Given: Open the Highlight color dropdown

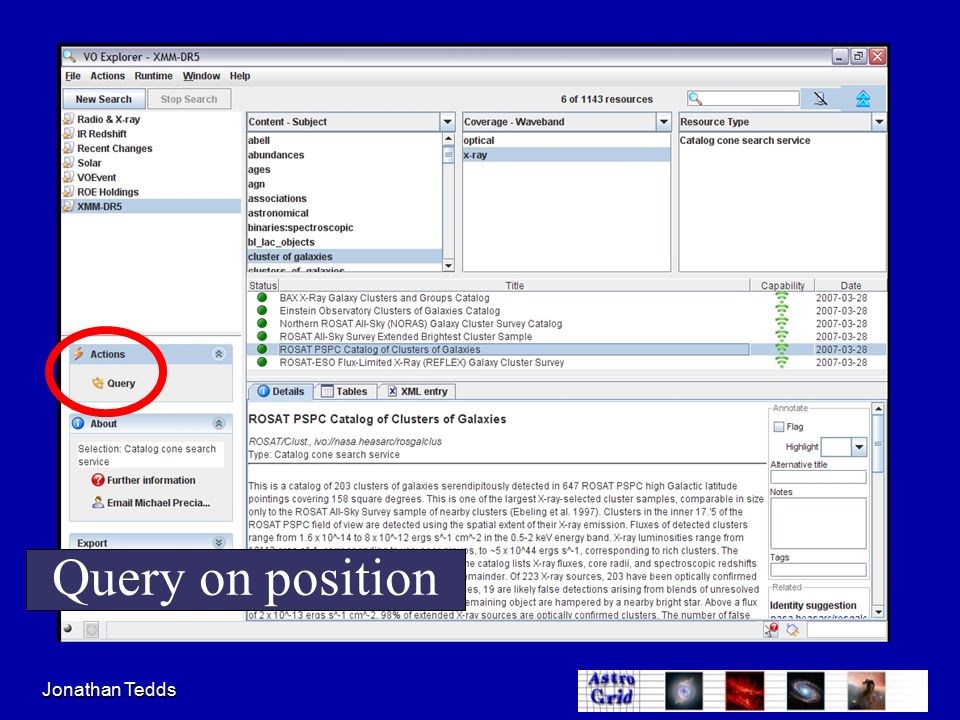Looking at the screenshot, I should click(859, 447).
